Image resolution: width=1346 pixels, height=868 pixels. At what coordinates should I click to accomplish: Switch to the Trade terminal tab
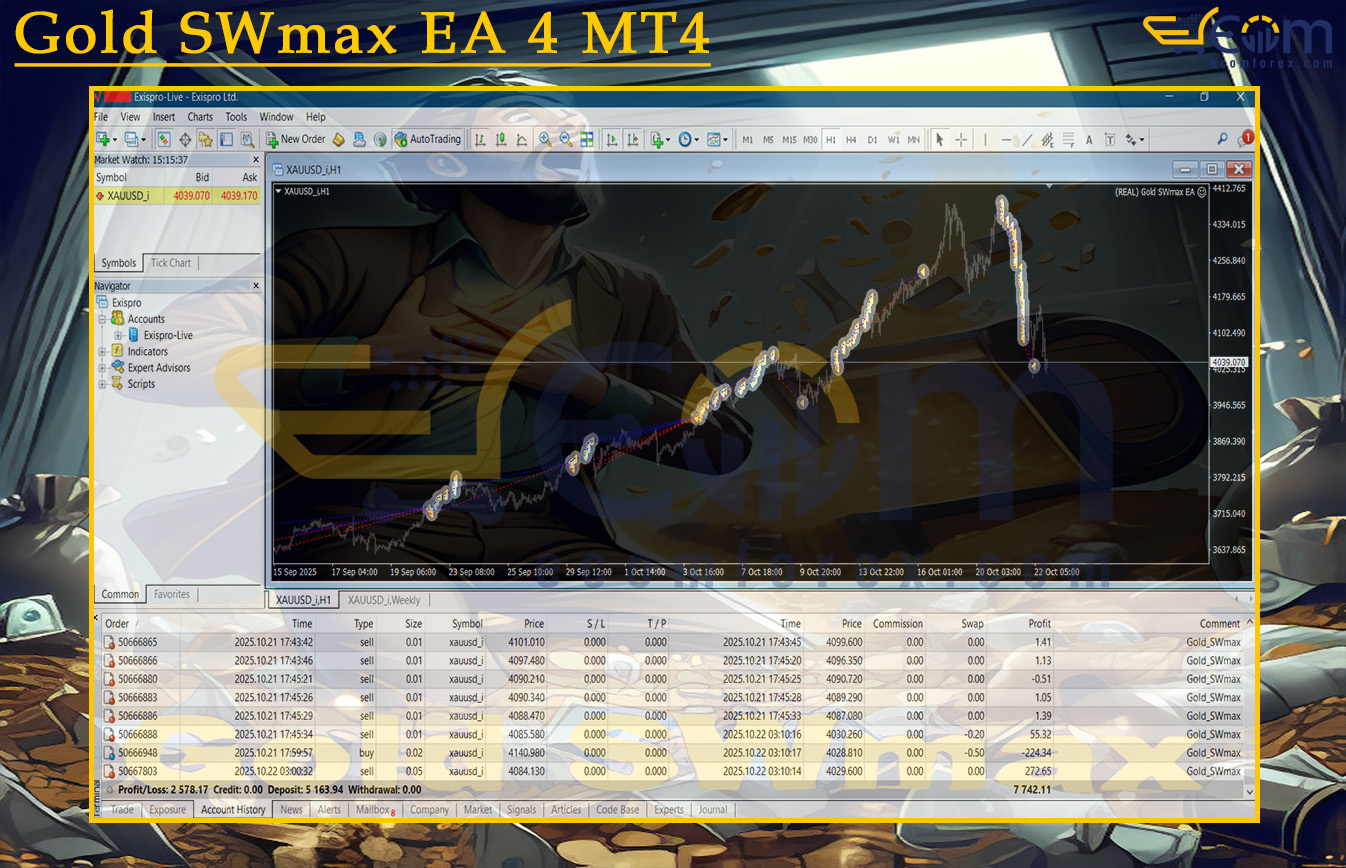point(122,810)
